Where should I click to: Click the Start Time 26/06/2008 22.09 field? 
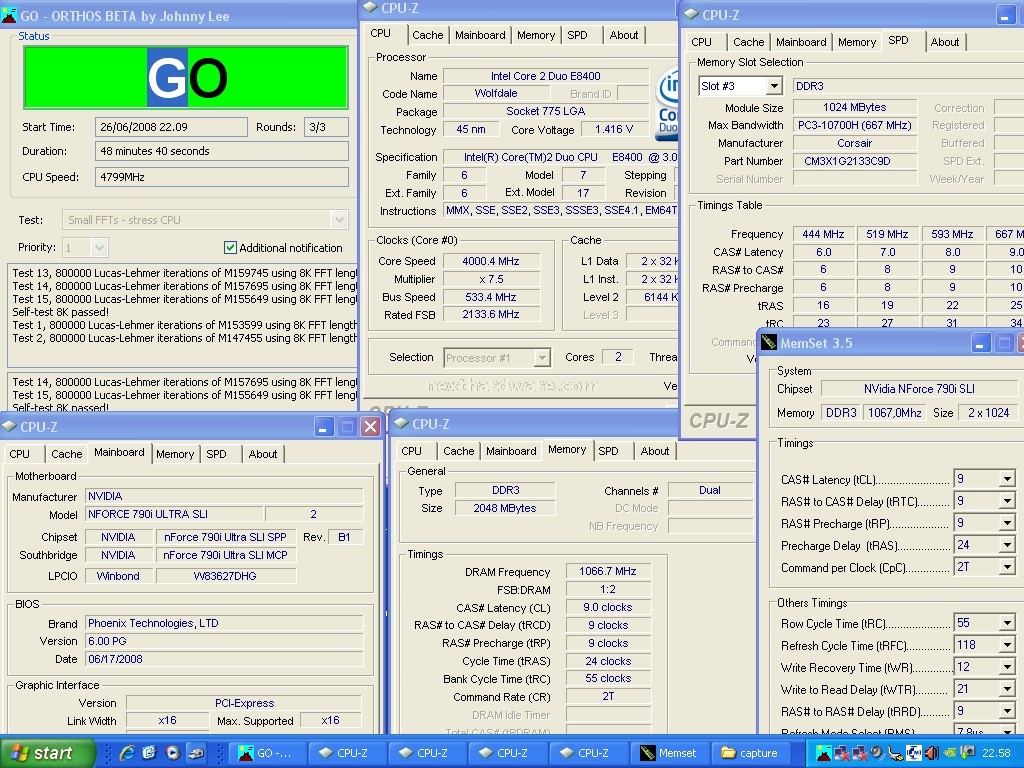tap(171, 127)
